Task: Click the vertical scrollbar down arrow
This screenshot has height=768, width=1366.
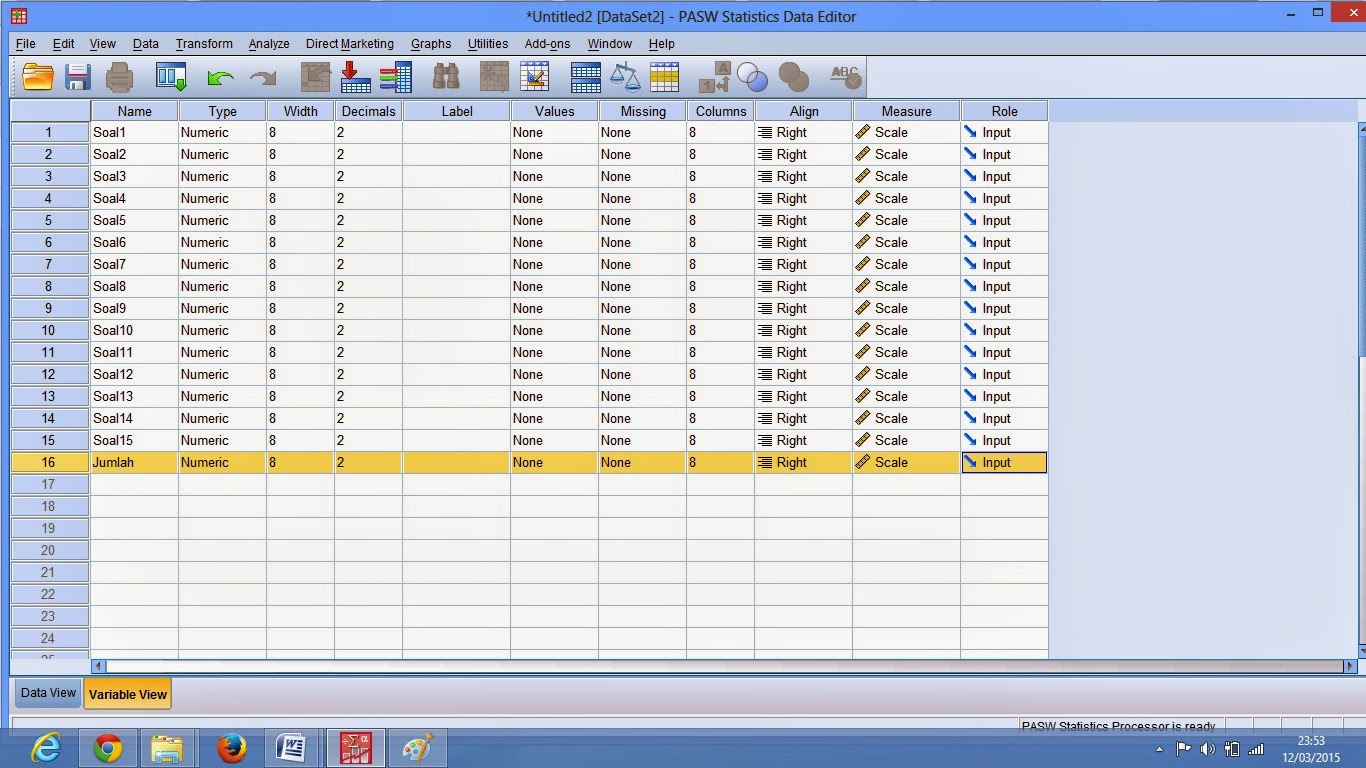Action: (x=1361, y=651)
